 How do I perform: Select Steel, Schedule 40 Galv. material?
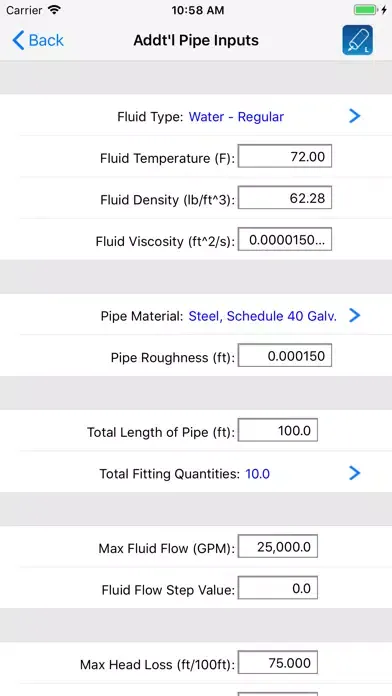[x=262, y=316]
